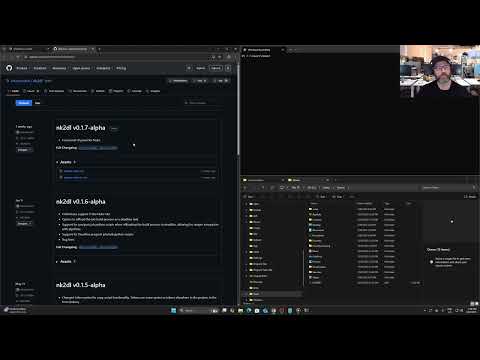Open Full Changelog link for v0.1.7-alpha
The width and height of the screenshot is (480, 360).
pyautogui.click(x=98, y=148)
